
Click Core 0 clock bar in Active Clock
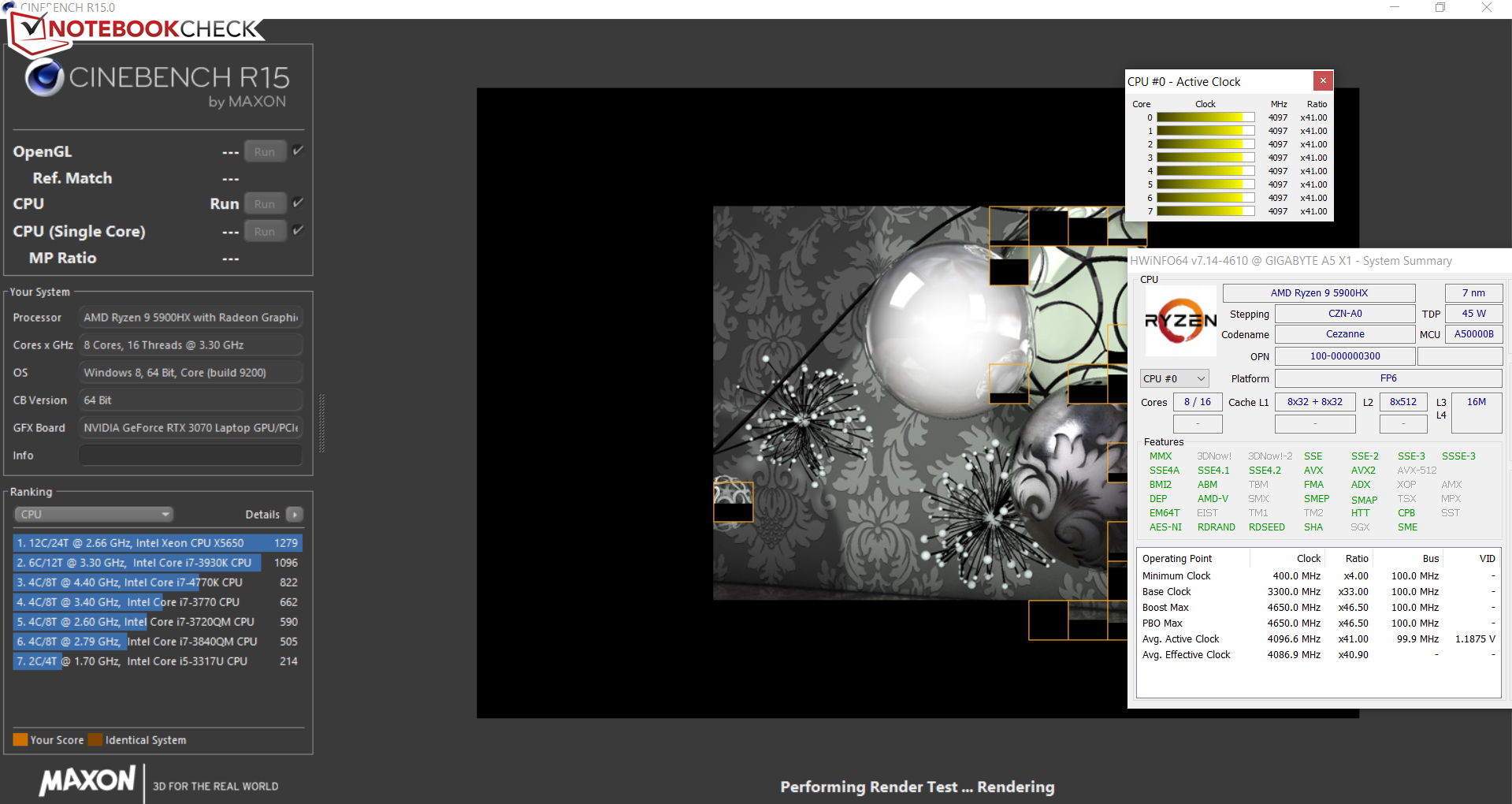tap(1206, 117)
